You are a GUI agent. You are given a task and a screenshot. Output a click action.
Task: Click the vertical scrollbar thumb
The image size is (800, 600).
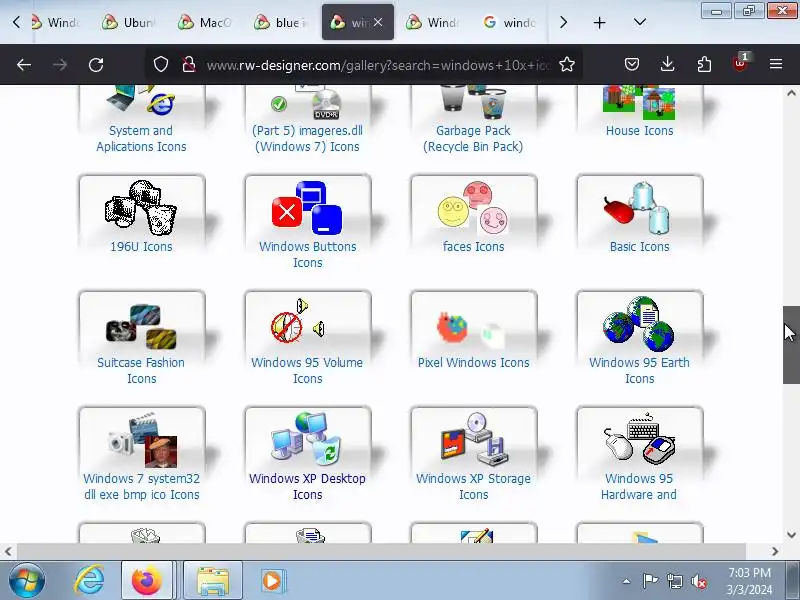click(x=791, y=345)
